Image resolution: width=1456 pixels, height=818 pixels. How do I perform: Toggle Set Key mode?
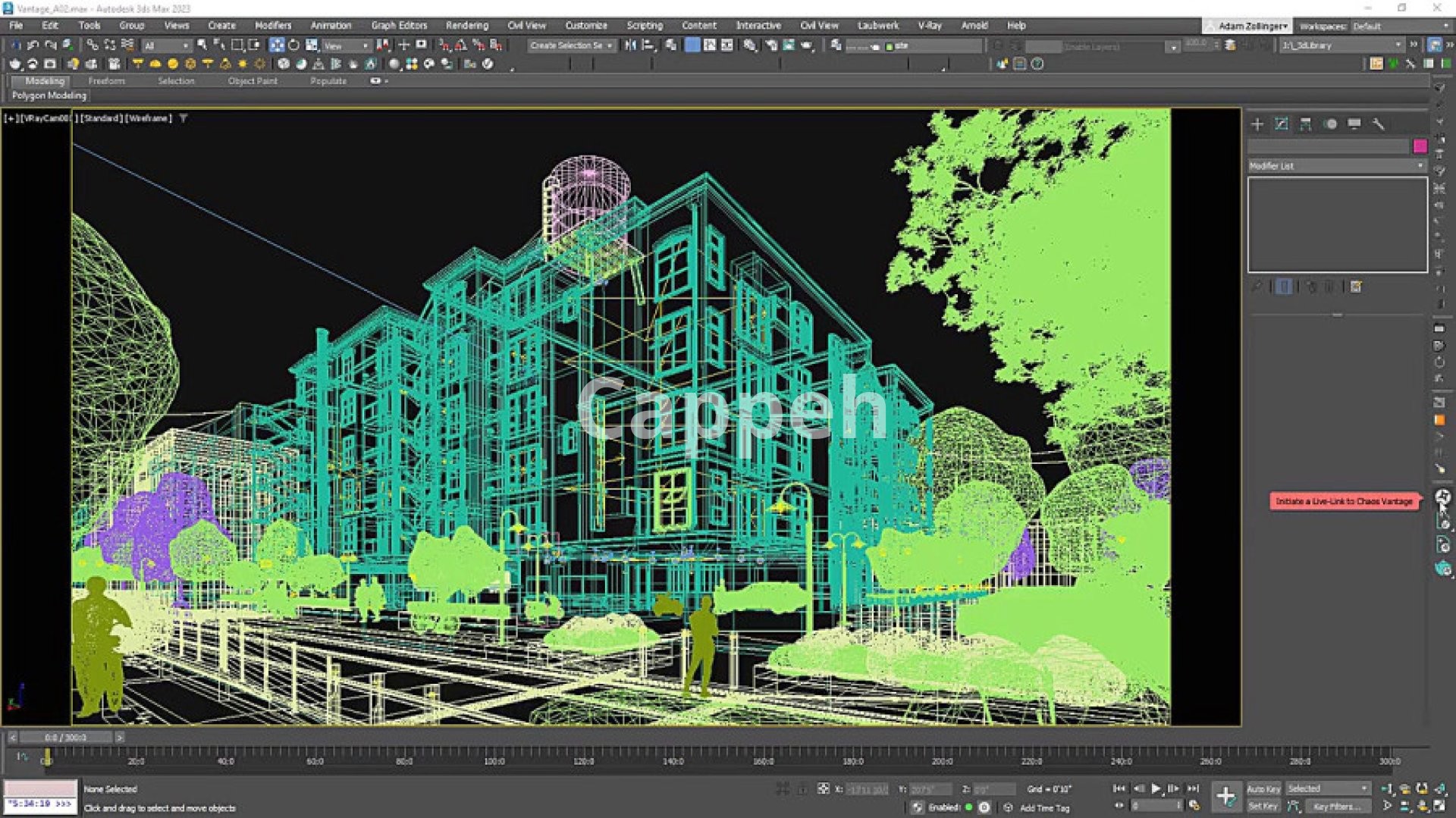tap(1263, 807)
